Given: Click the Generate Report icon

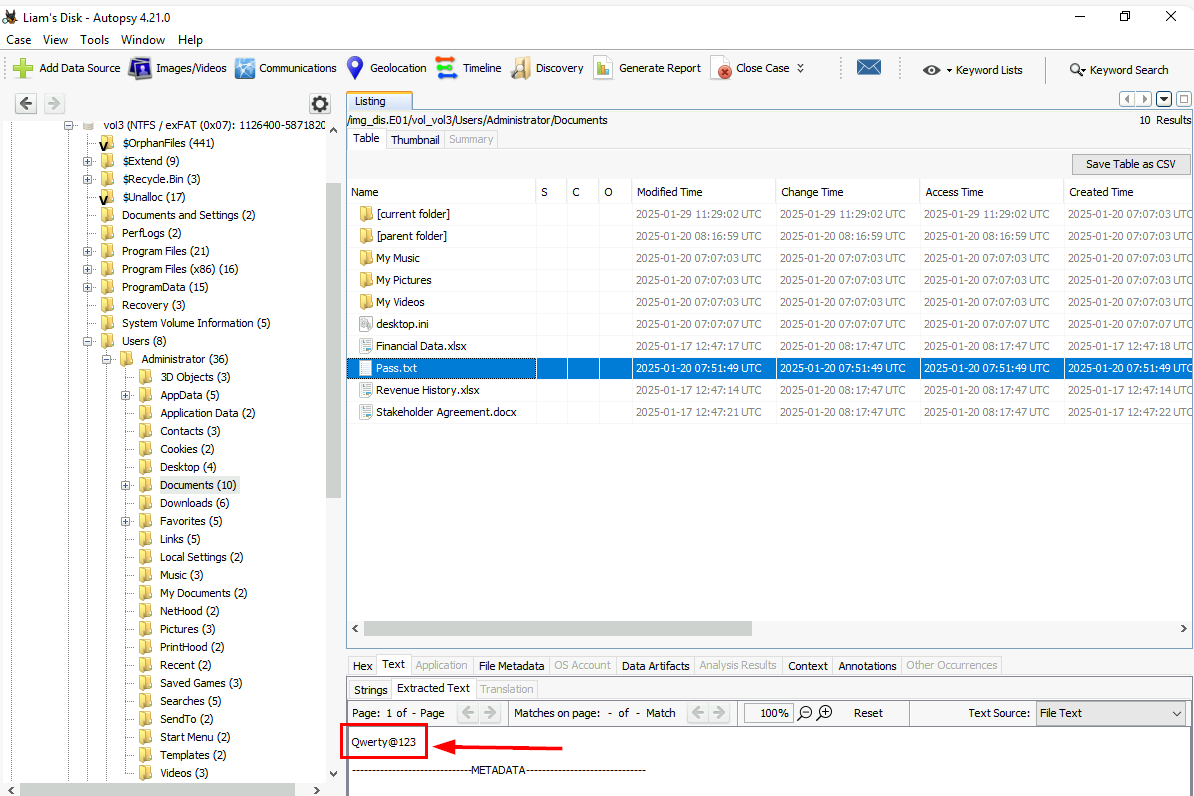Looking at the screenshot, I should coord(603,68).
